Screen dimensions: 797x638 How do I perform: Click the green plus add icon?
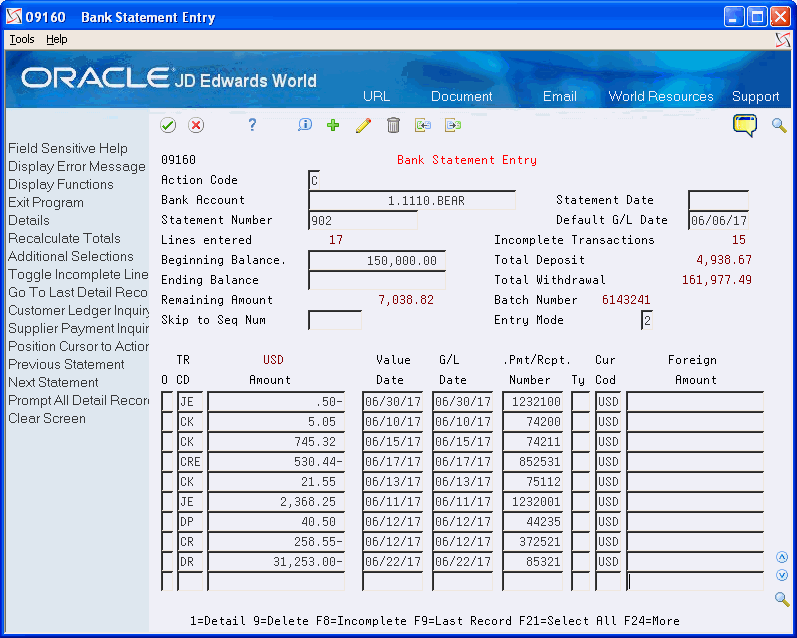[x=333, y=125]
